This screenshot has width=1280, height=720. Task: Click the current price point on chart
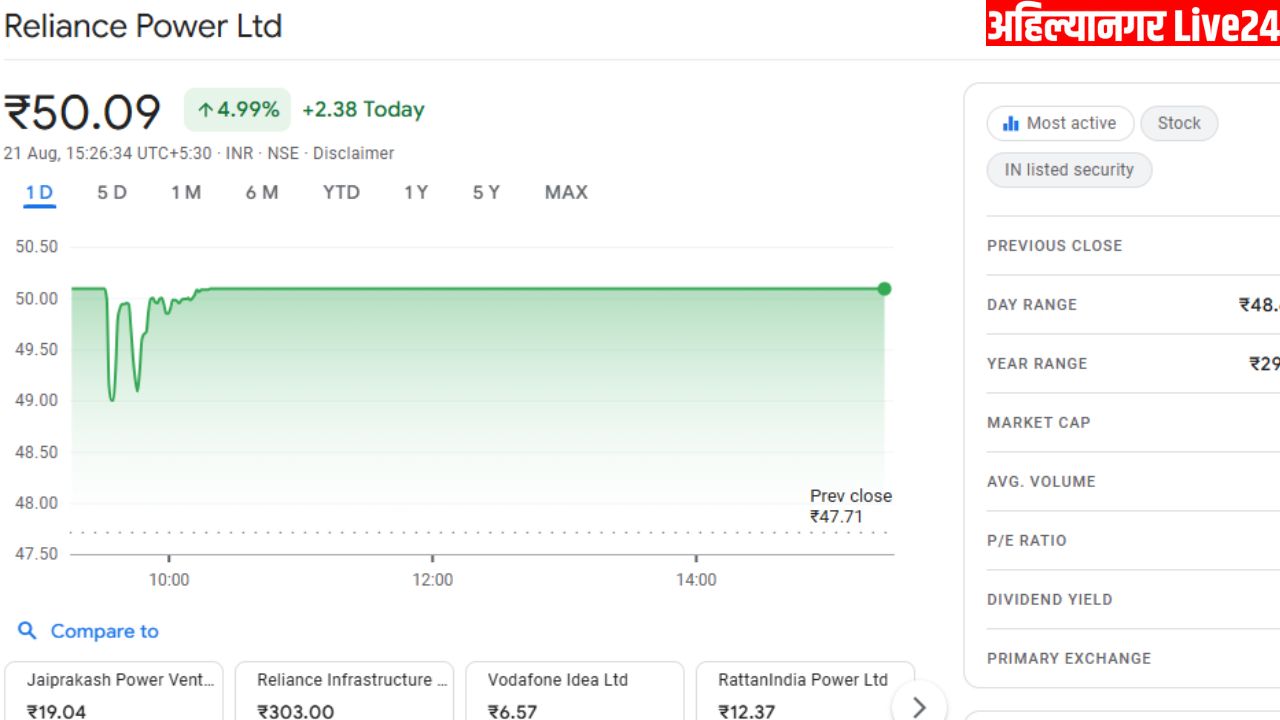point(884,289)
